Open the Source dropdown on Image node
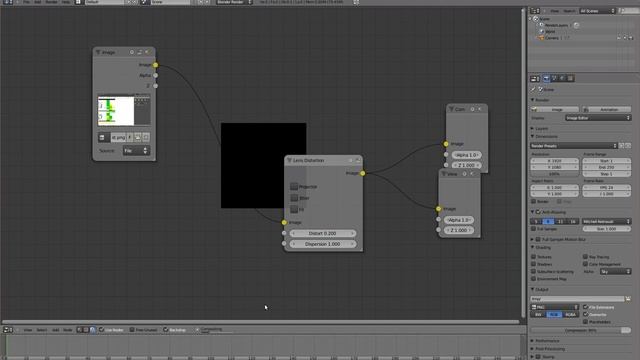Viewport: 640px width, 360px height. (x=136, y=151)
